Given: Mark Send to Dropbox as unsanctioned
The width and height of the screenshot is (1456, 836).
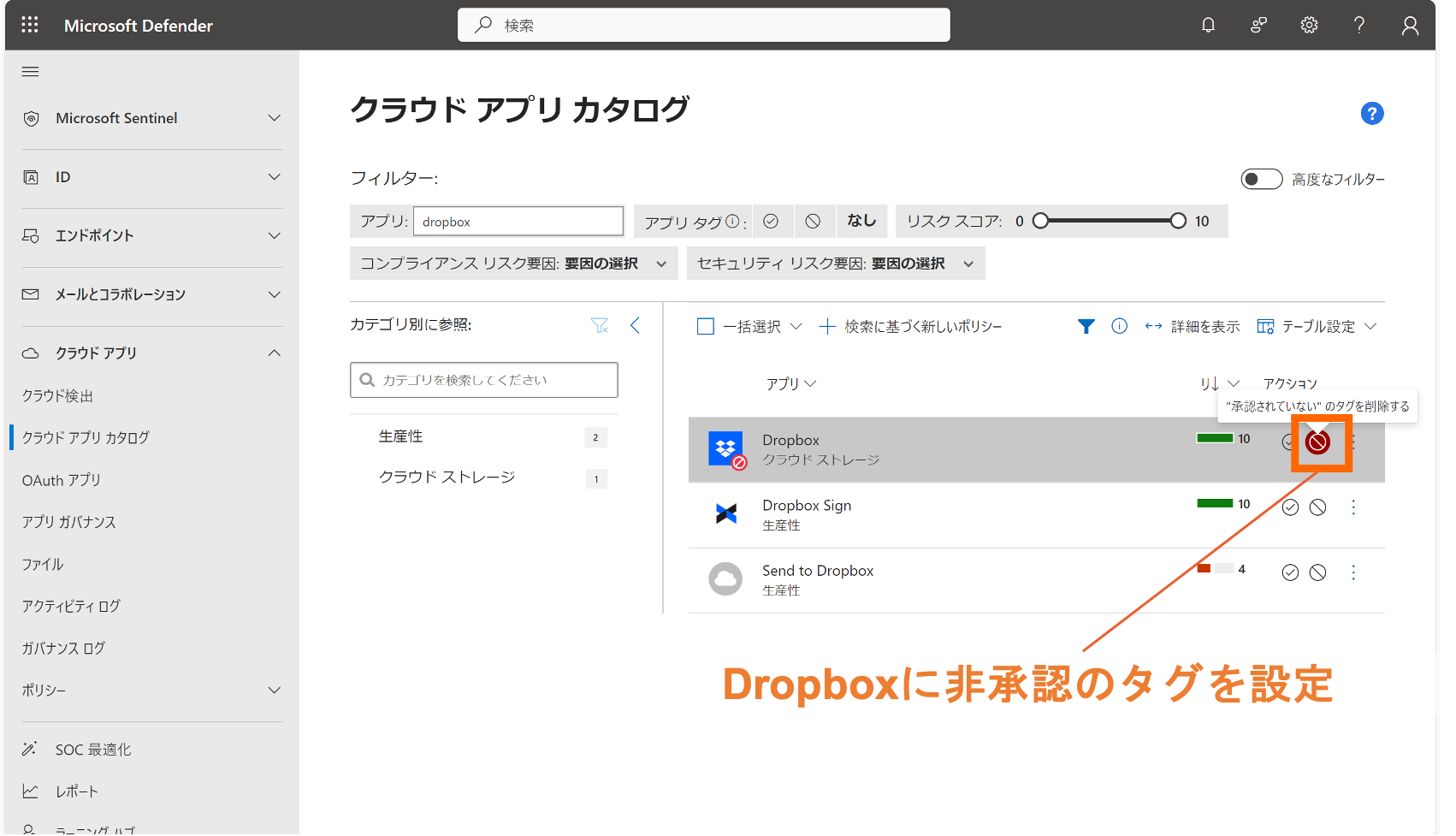Looking at the screenshot, I should pyautogui.click(x=1318, y=572).
